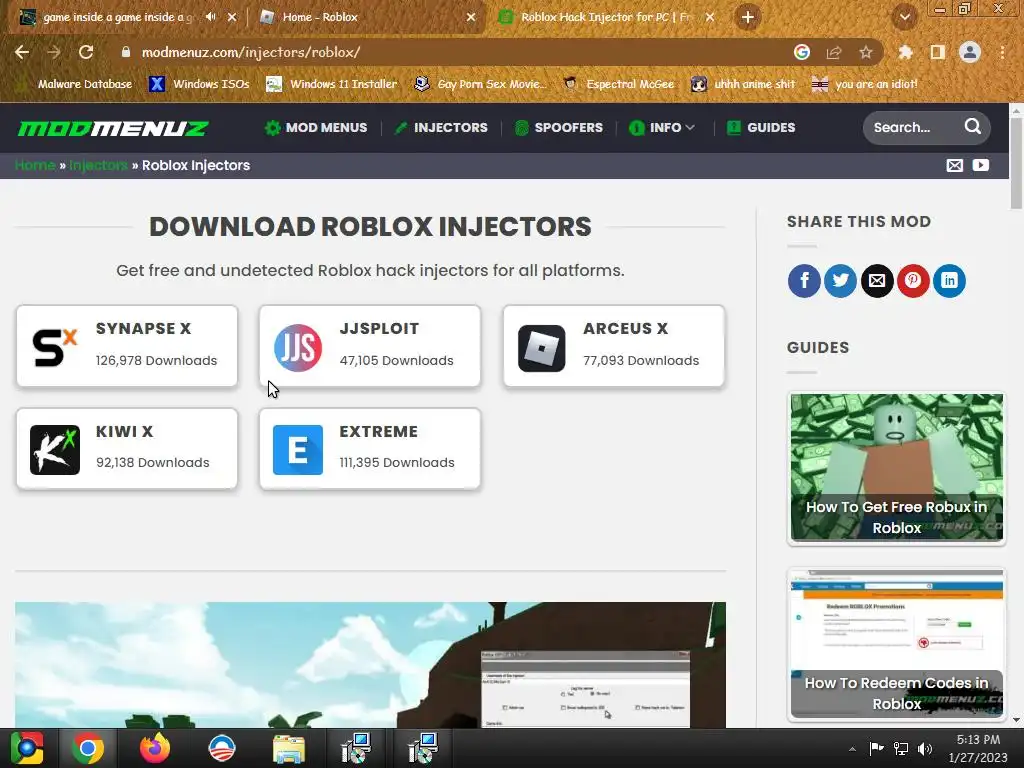Open 'How To Get Free Robux' guide thumbnail

click(x=897, y=468)
